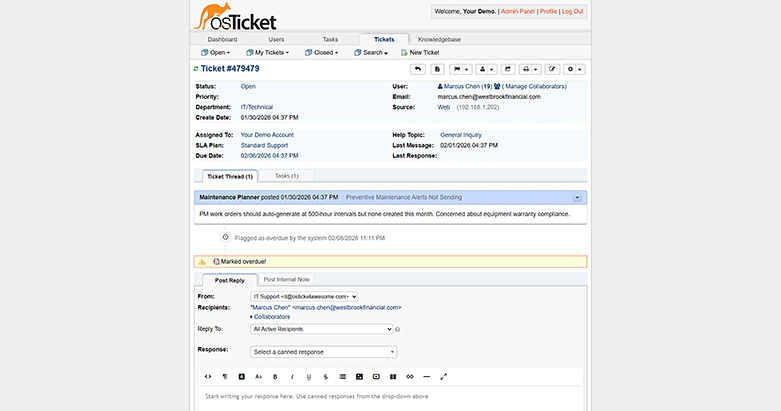
Task: Open the Admin Panel link
Action: click(x=518, y=11)
